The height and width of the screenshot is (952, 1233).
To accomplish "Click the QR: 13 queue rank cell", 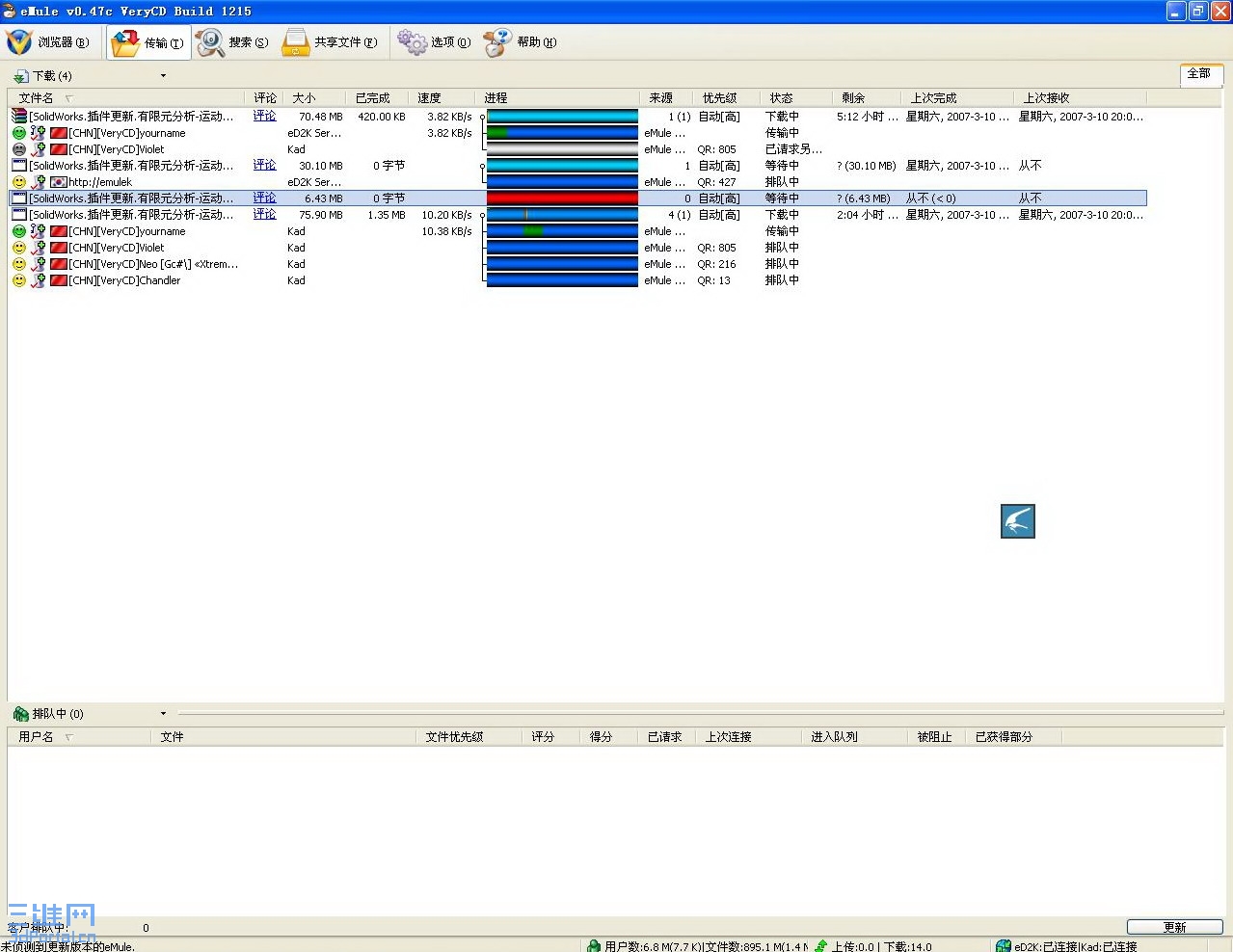I will [x=714, y=280].
